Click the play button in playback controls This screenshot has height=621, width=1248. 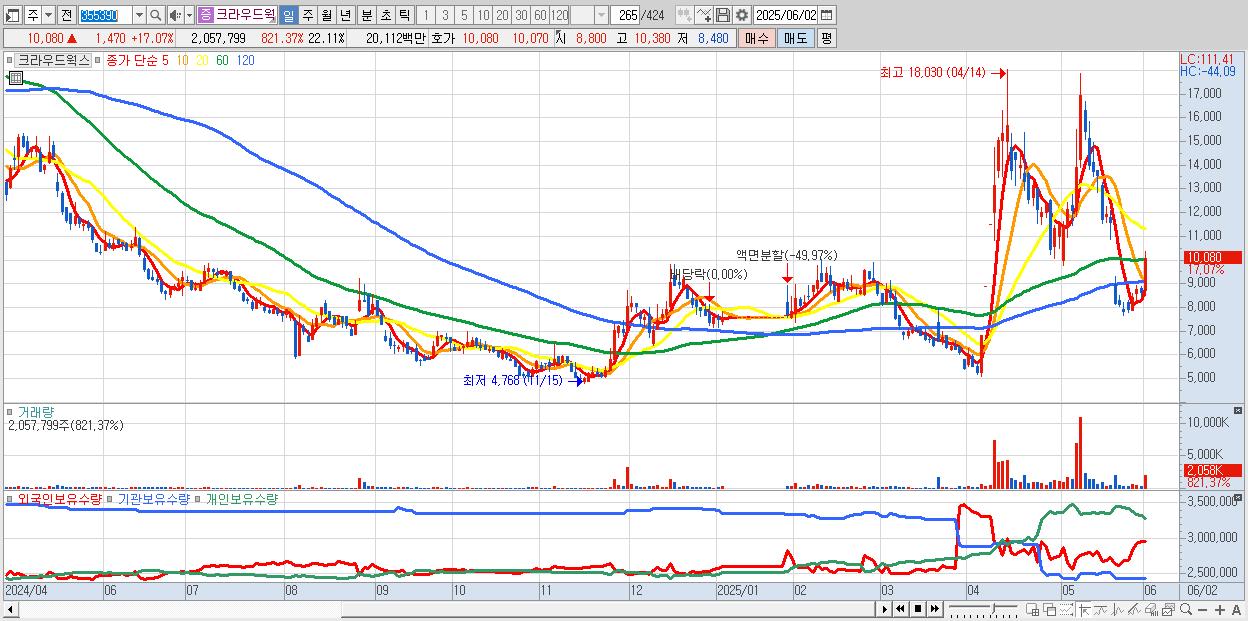[885, 609]
